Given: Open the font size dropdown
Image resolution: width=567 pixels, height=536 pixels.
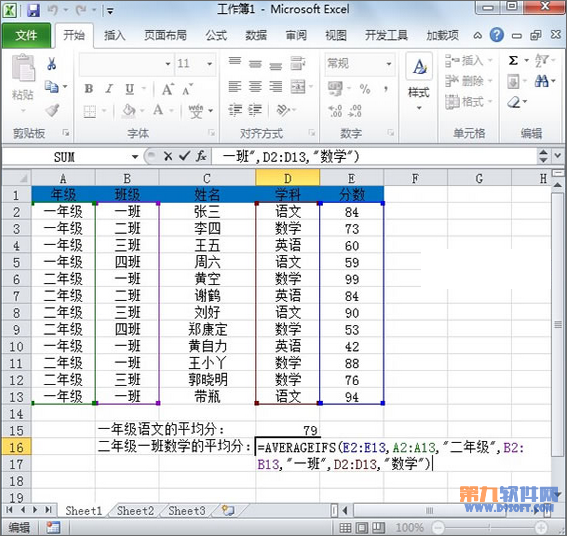Looking at the screenshot, I should [x=209, y=64].
